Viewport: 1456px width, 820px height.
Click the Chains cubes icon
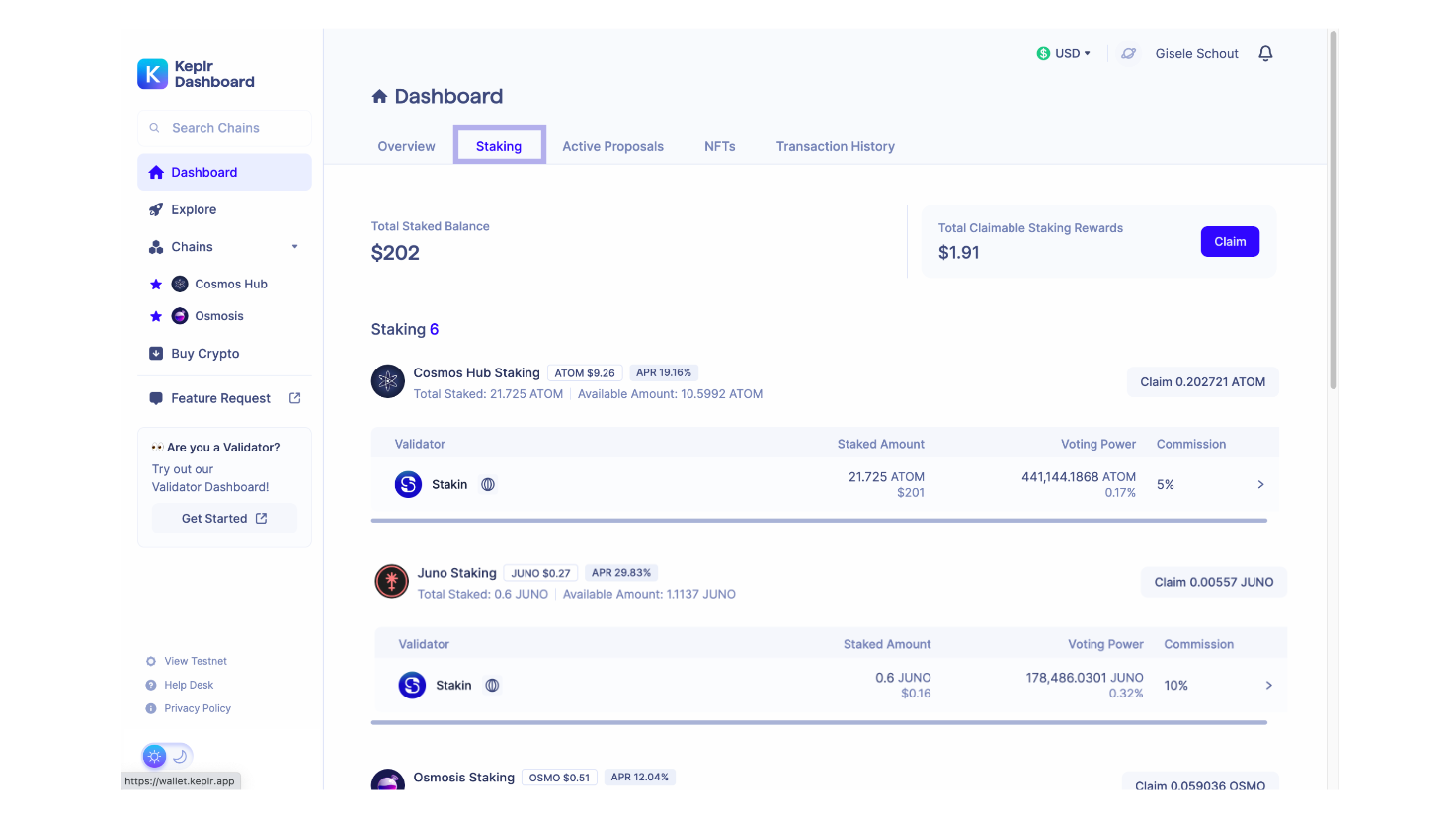(x=156, y=247)
